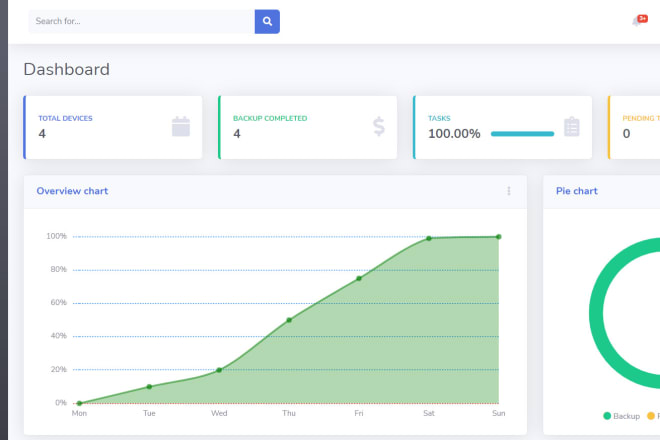Click the 'Wed' x-axis label
This screenshot has width=660, height=440.
point(219,413)
